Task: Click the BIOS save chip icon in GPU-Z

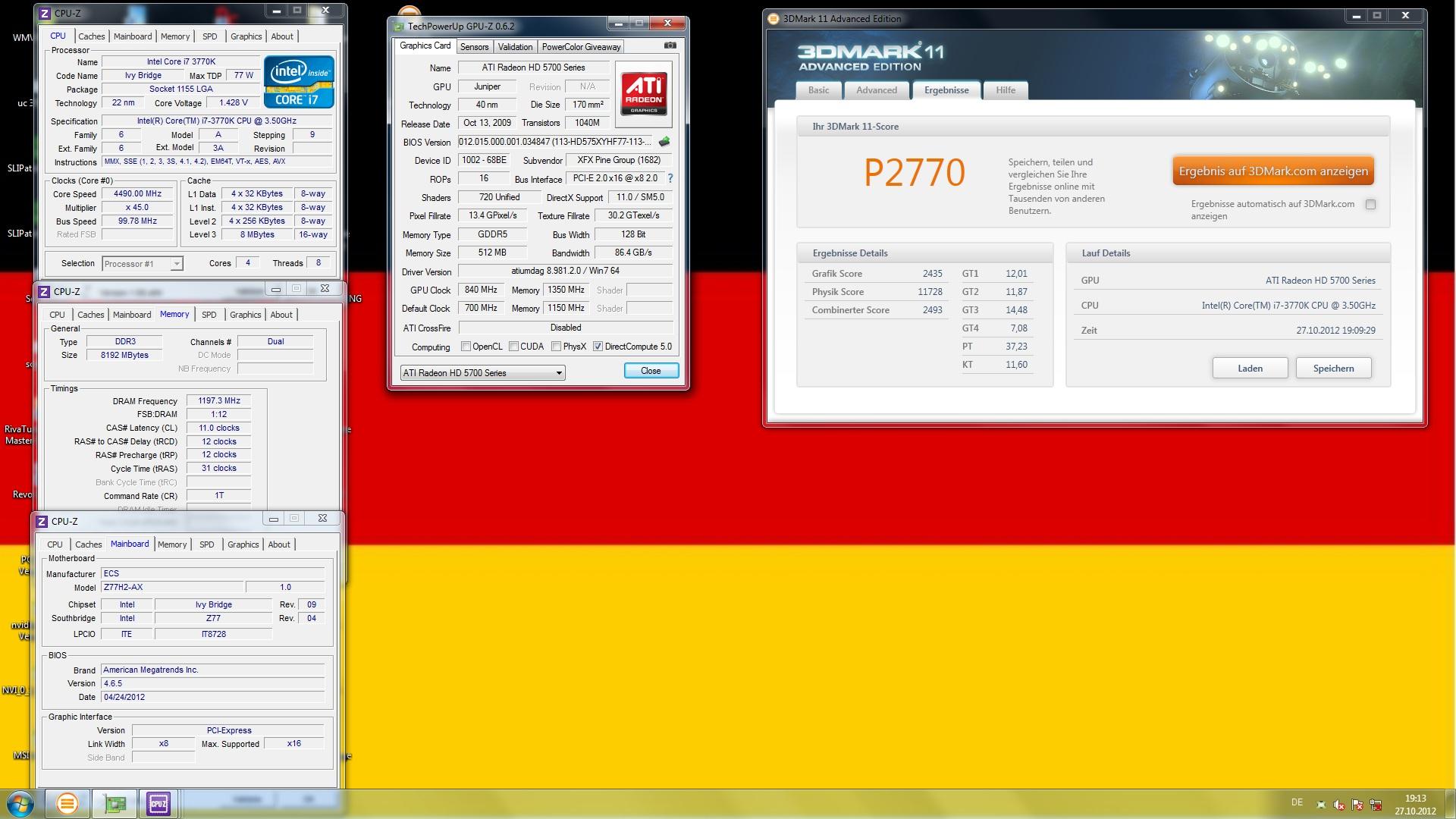Action: pos(664,142)
